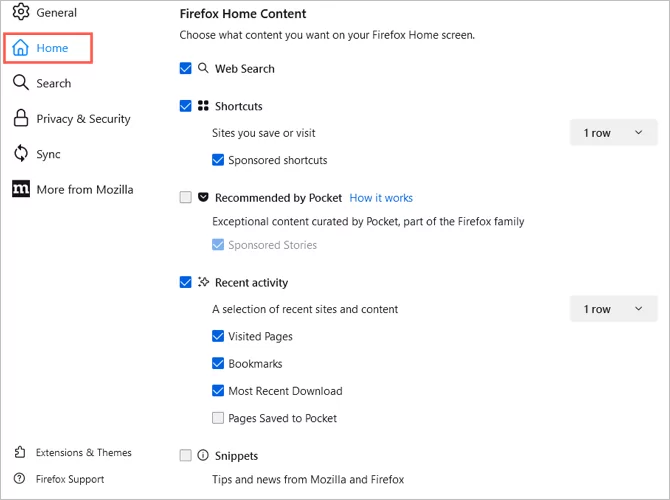Uncheck Most Recent Download checkbox
The height and width of the screenshot is (500, 670).
tap(218, 391)
